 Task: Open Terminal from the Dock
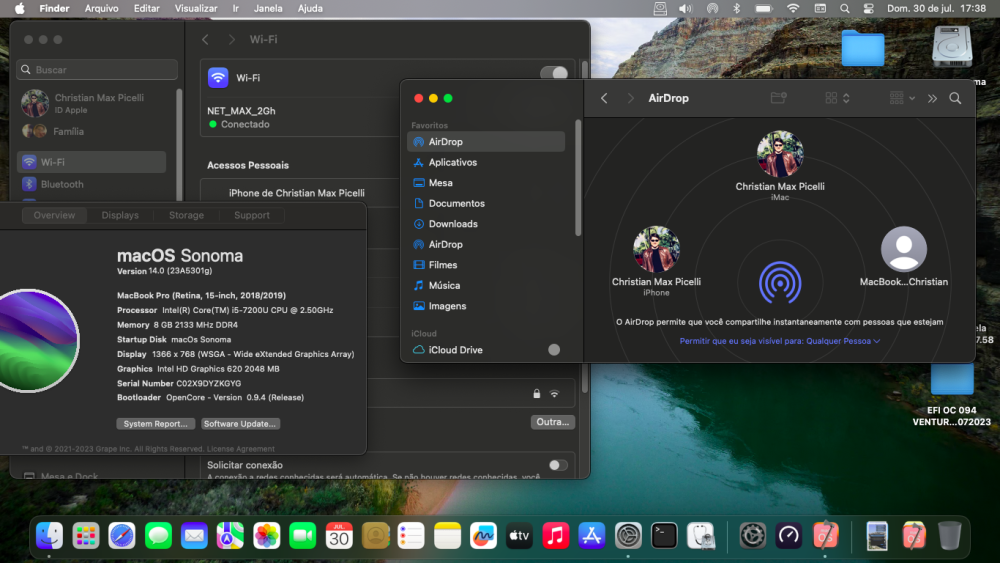tap(664, 536)
